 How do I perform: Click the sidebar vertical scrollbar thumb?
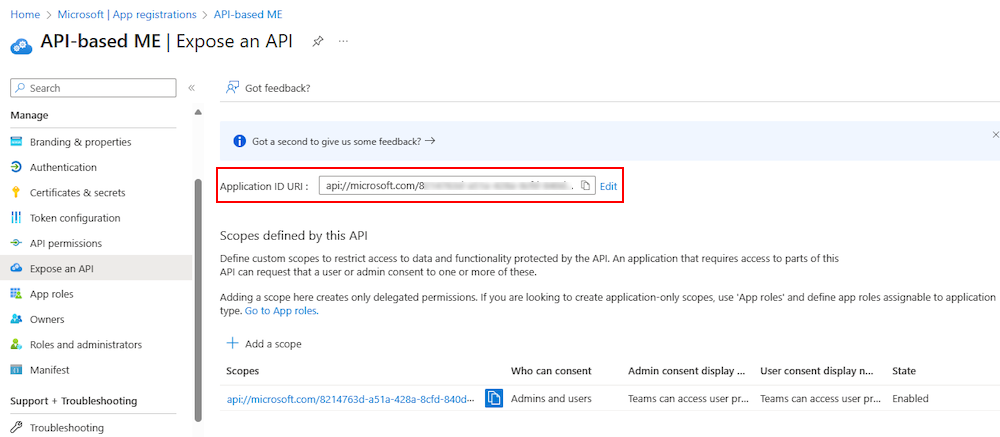point(198,300)
